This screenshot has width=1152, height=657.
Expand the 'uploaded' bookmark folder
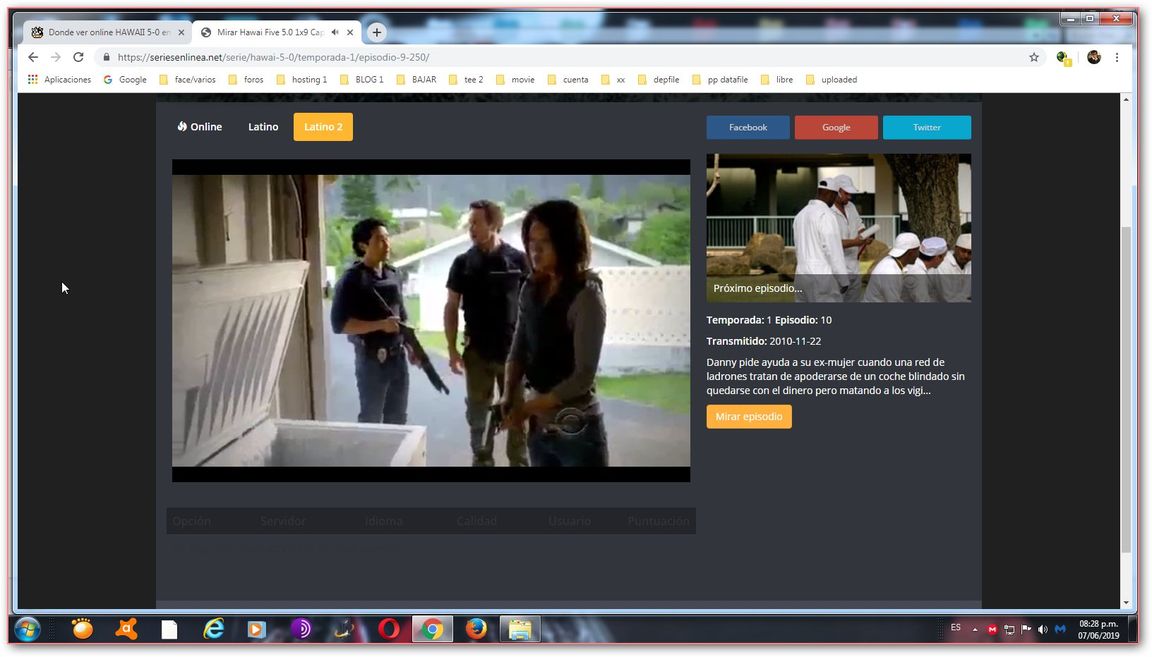[x=831, y=79]
